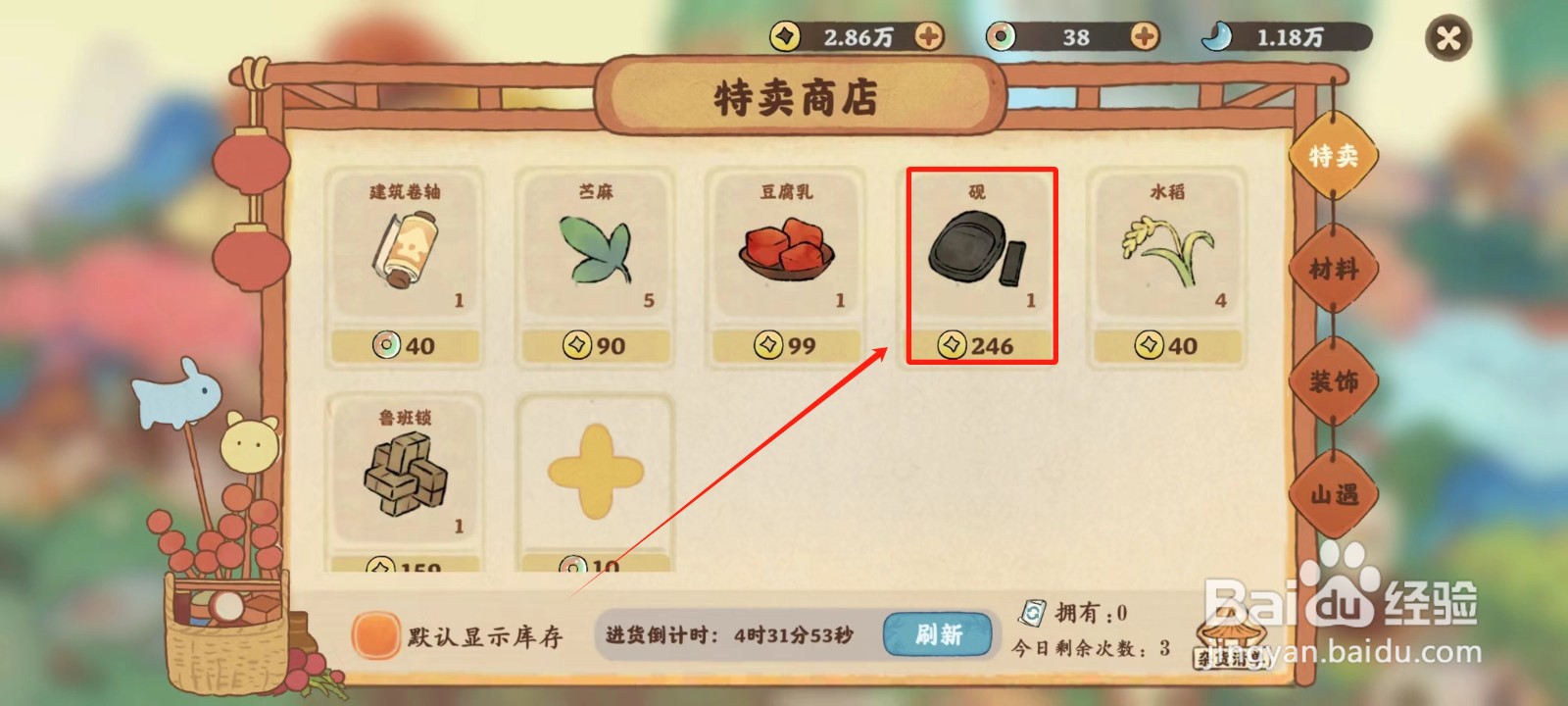Add more jade coins via plus button
The width and height of the screenshot is (1568, 706).
pyautogui.click(x=1144, y=37)
